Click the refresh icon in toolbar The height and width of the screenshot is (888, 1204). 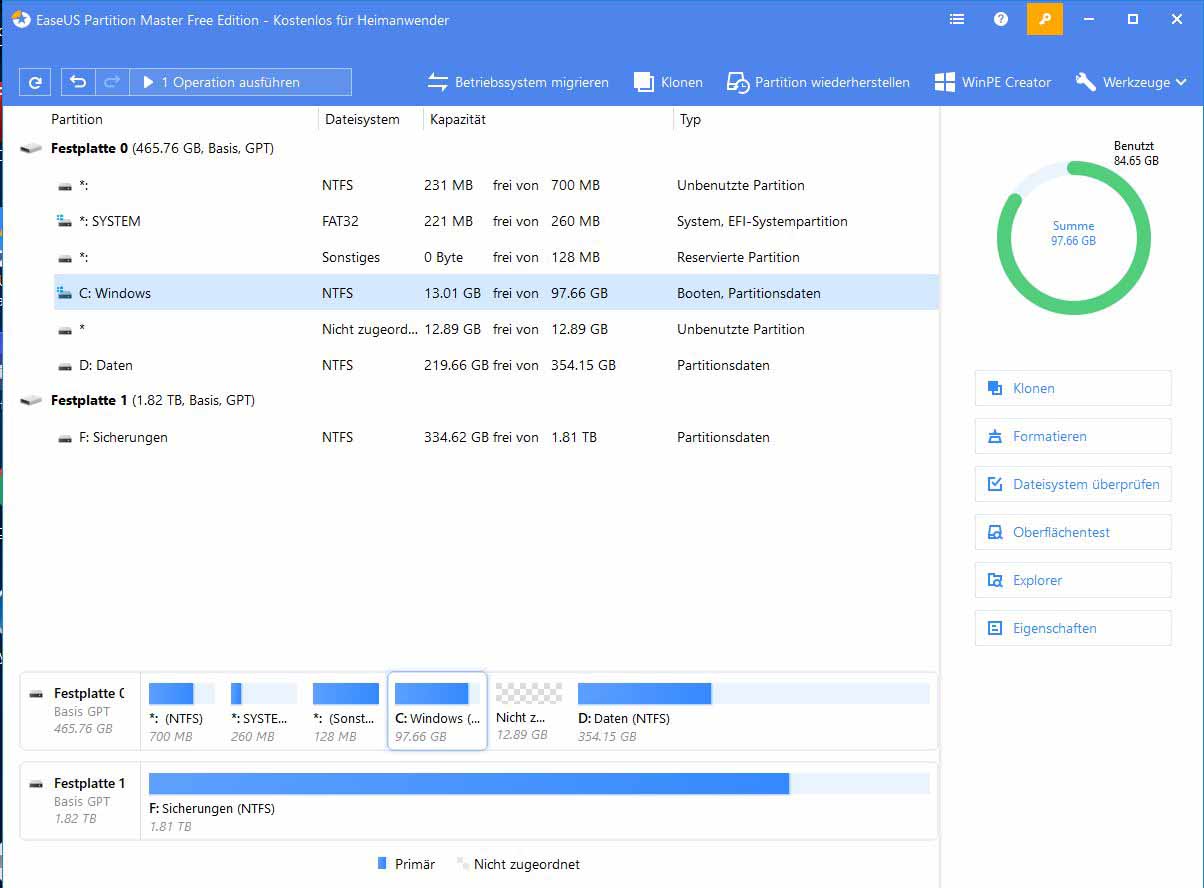[x=35, y=82]
